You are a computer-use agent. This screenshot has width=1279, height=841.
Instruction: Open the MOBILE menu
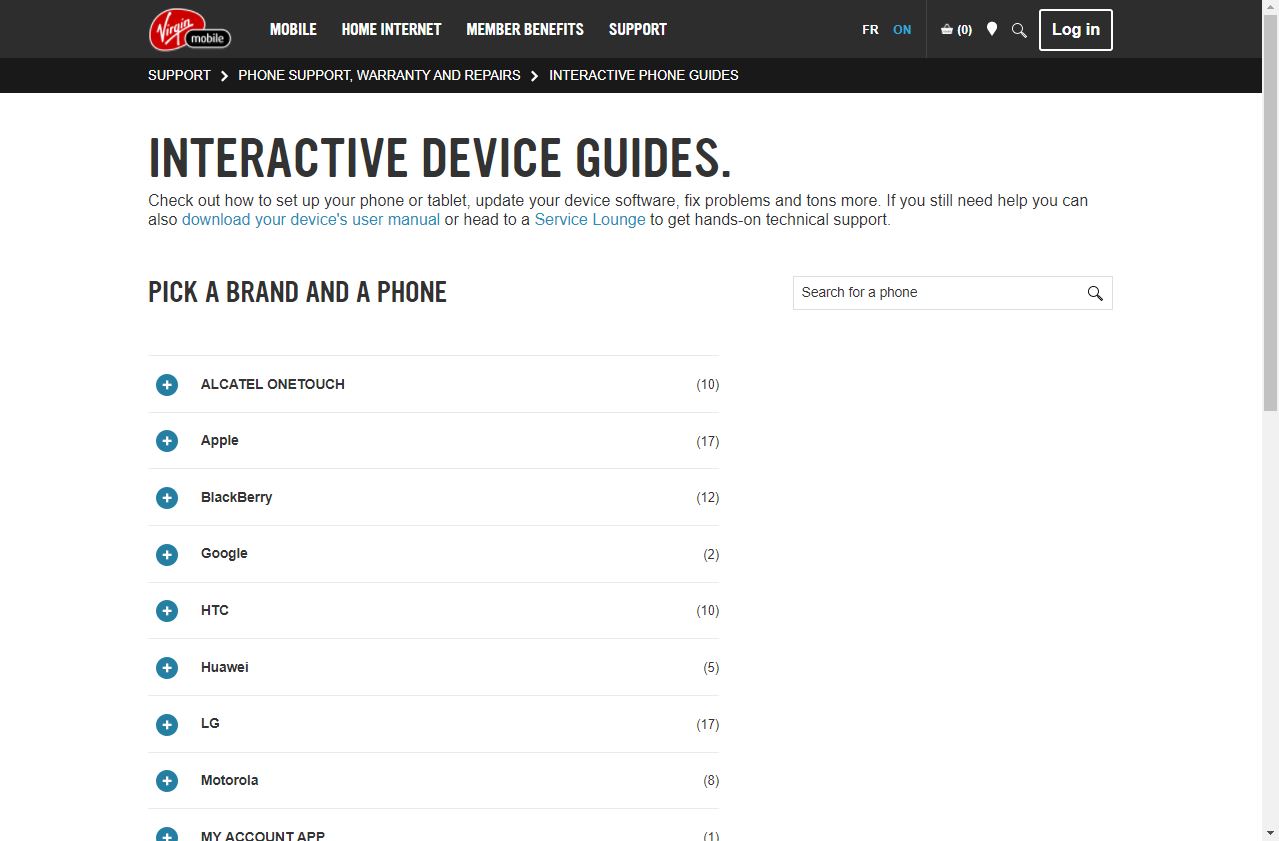(x=292, y=29)
